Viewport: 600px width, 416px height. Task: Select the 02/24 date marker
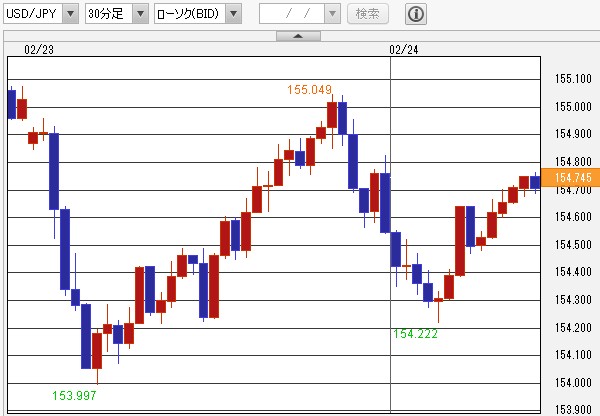click(x=404, y=47)
